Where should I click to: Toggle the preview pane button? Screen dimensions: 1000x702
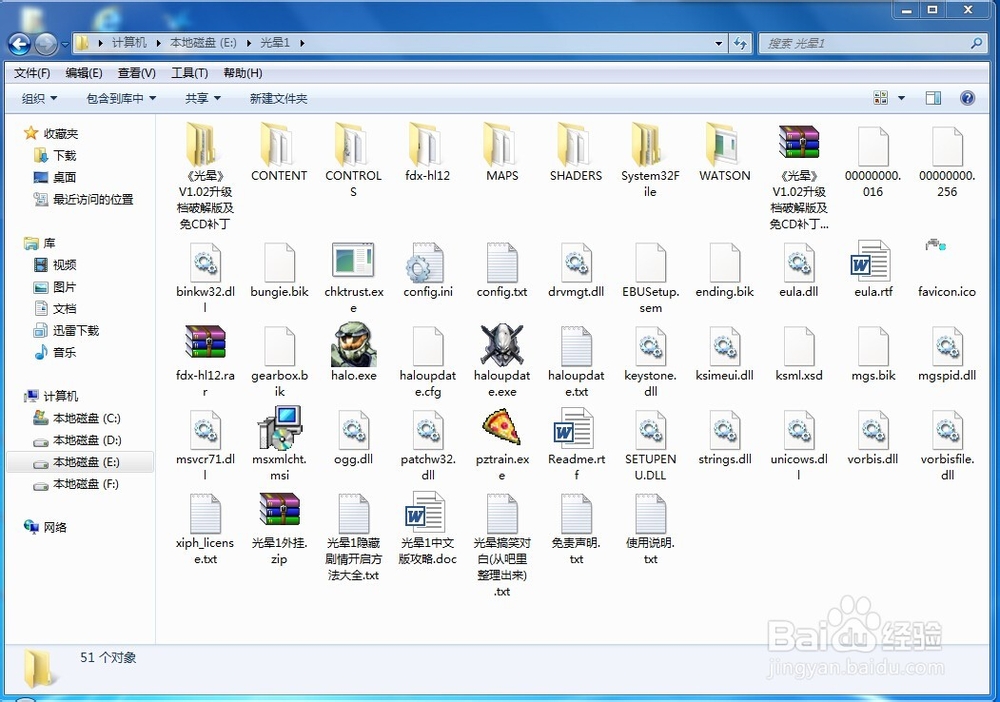pyautogui.click(x=933, y=98)
